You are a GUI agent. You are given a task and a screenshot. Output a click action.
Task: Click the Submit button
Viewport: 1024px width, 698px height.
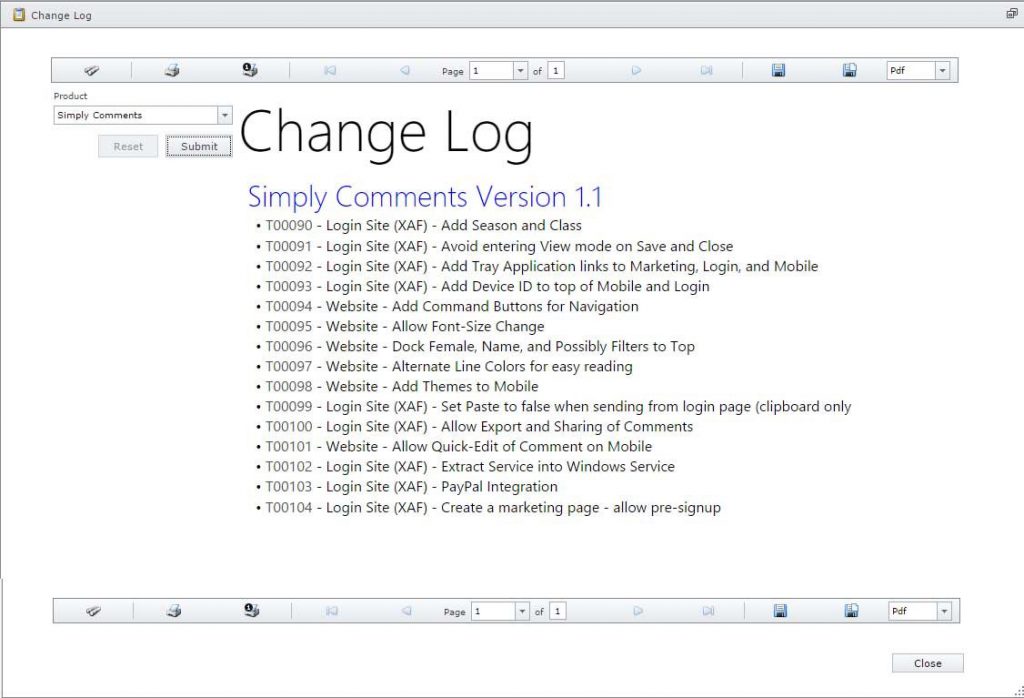click(199, 146)
